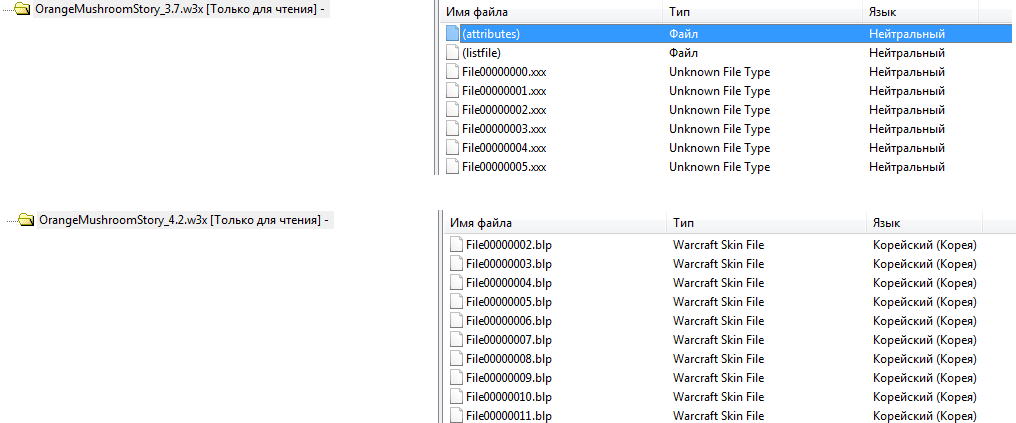The height and width of the screenshot is (423, 1016).
Task: Click file icon beside File00000002.xxx
Action: click(x=452, y=109)
